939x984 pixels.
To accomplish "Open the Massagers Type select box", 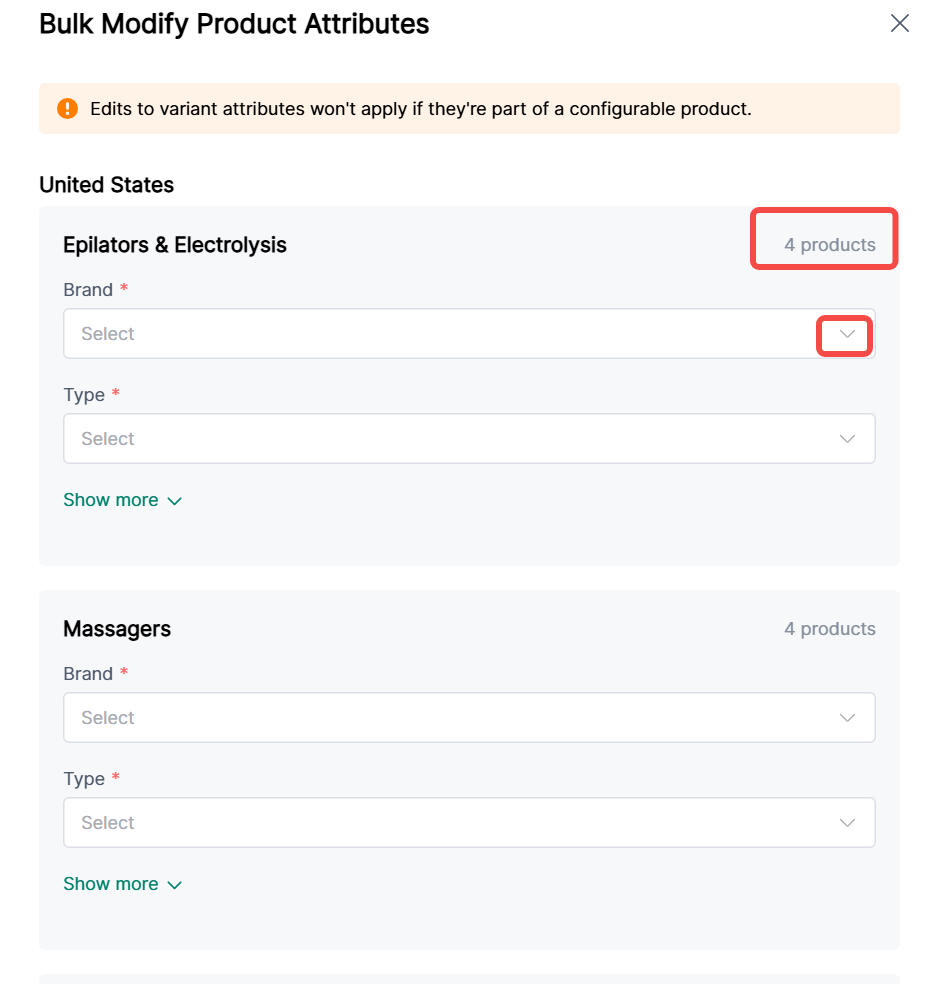I will [x=440, y=823].
